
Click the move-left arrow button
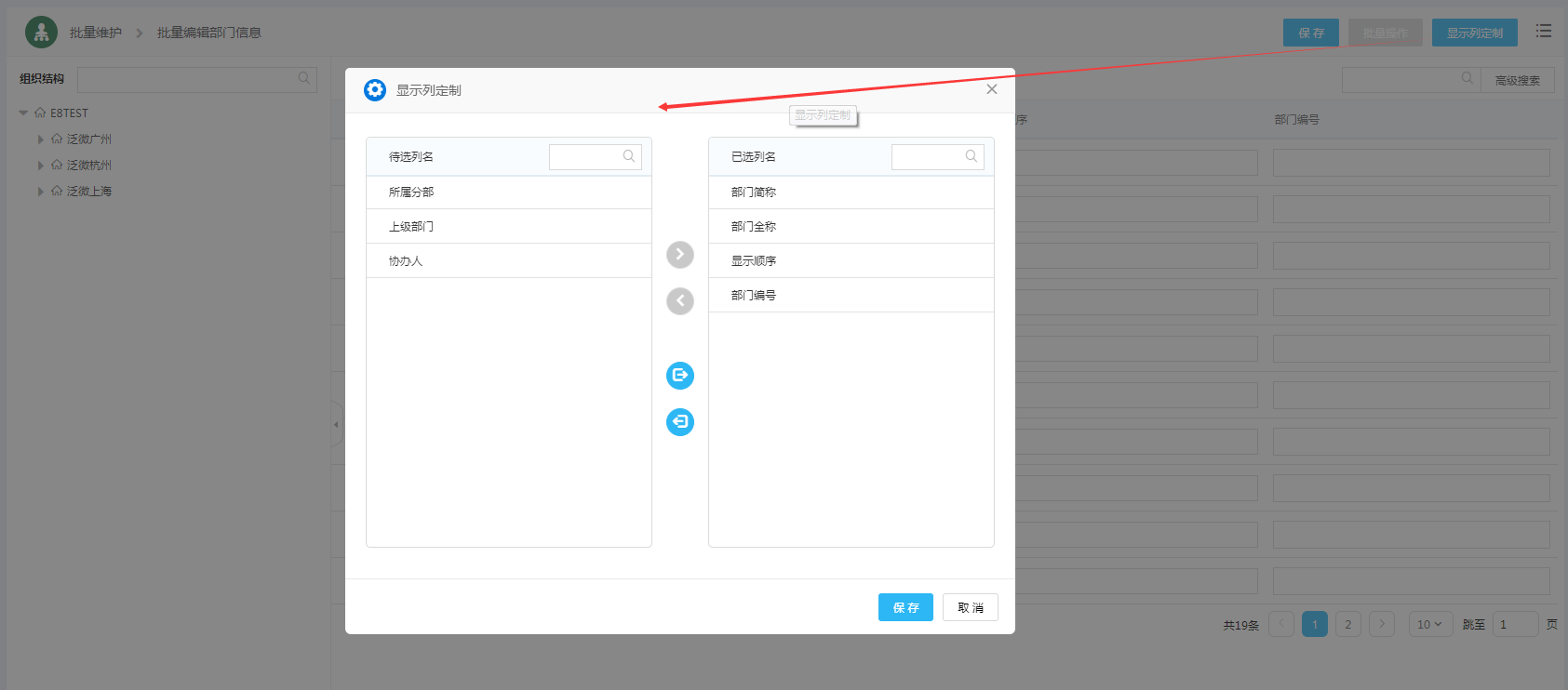click(680, 301)
